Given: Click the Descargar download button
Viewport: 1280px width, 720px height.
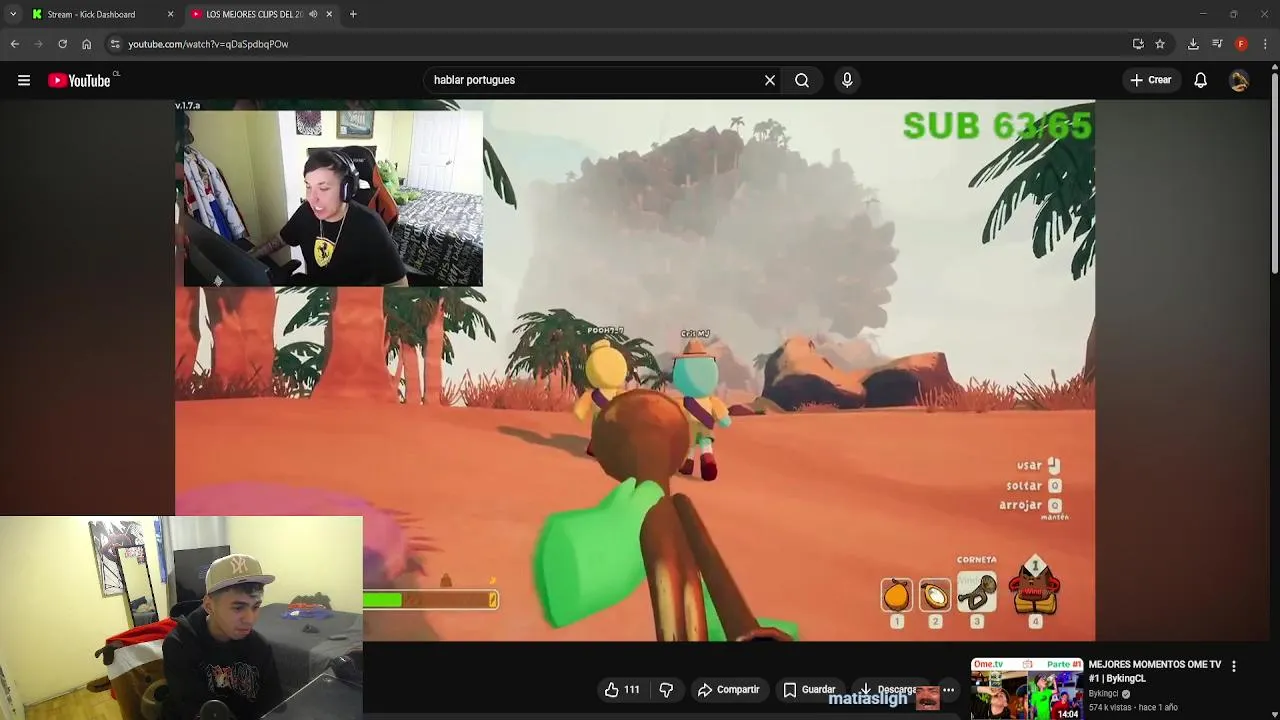Looking at the screenshot, I should (x=889, y=690).
